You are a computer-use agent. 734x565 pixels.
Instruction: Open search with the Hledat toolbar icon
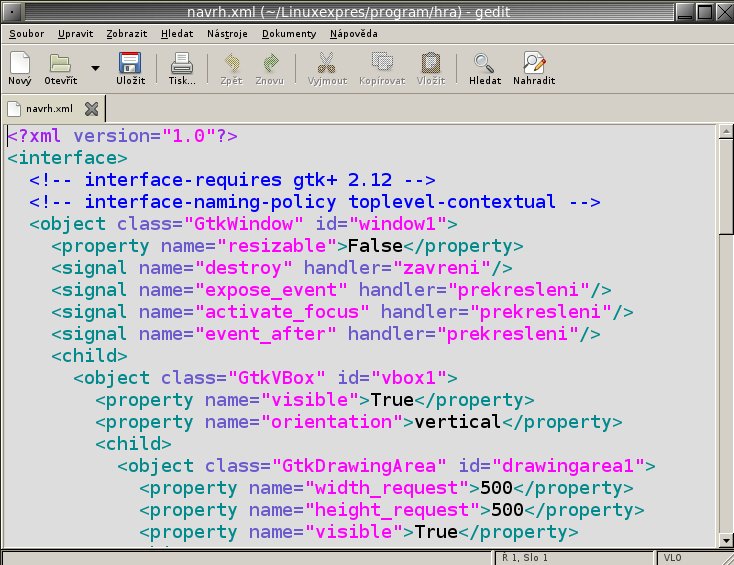485,69
